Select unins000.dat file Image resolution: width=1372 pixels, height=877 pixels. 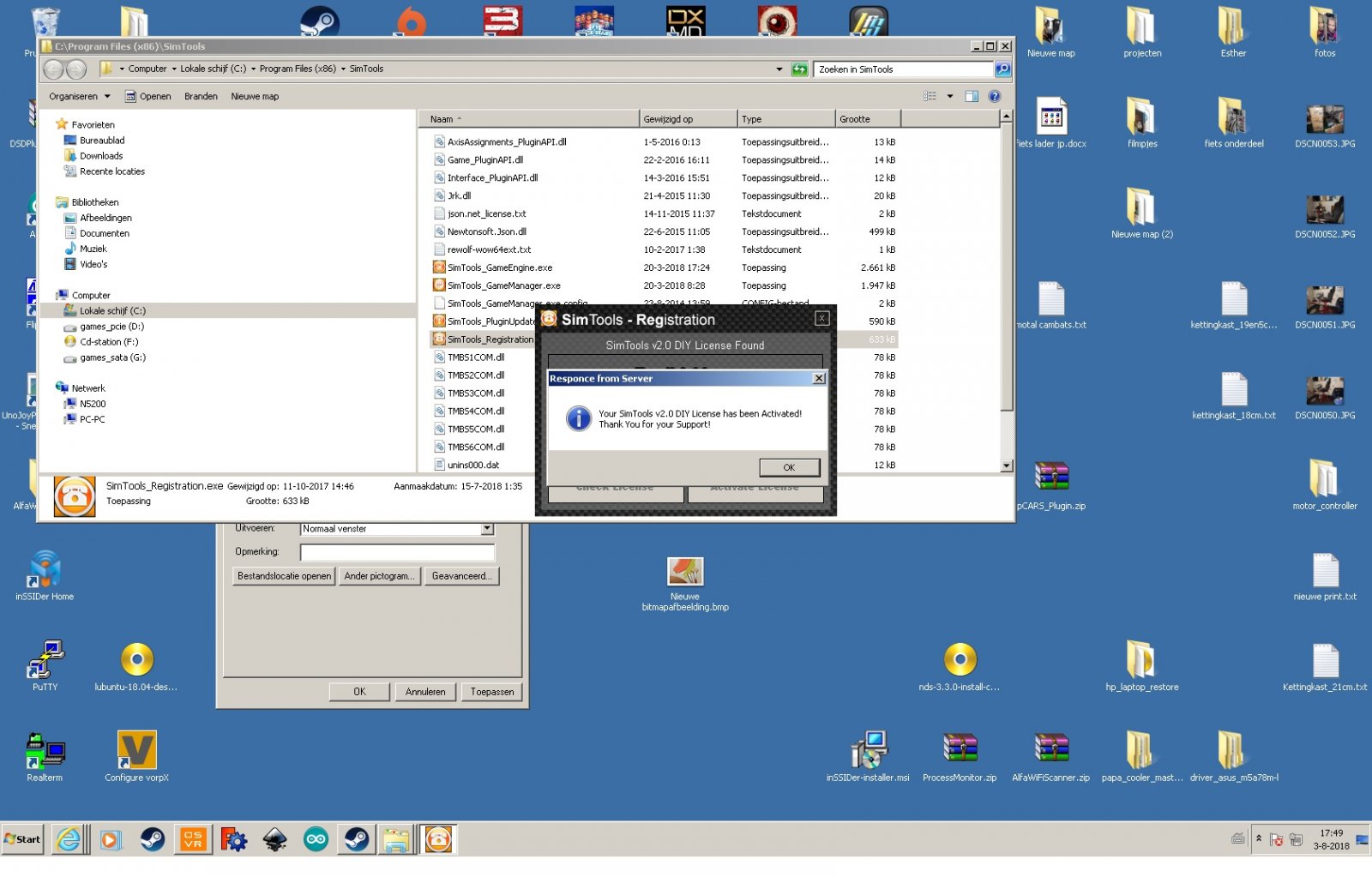473,465
